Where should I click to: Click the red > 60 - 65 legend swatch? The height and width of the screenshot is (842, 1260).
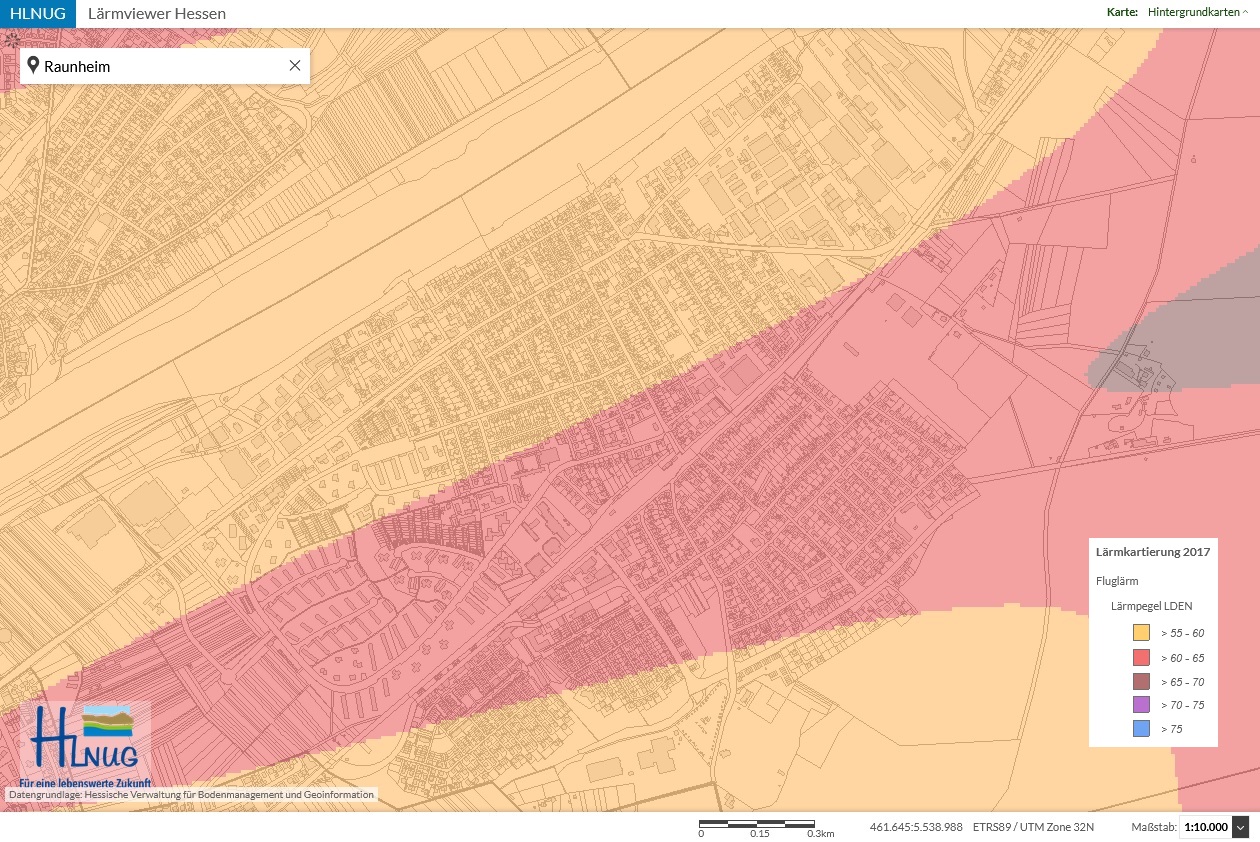(1140, 657)
